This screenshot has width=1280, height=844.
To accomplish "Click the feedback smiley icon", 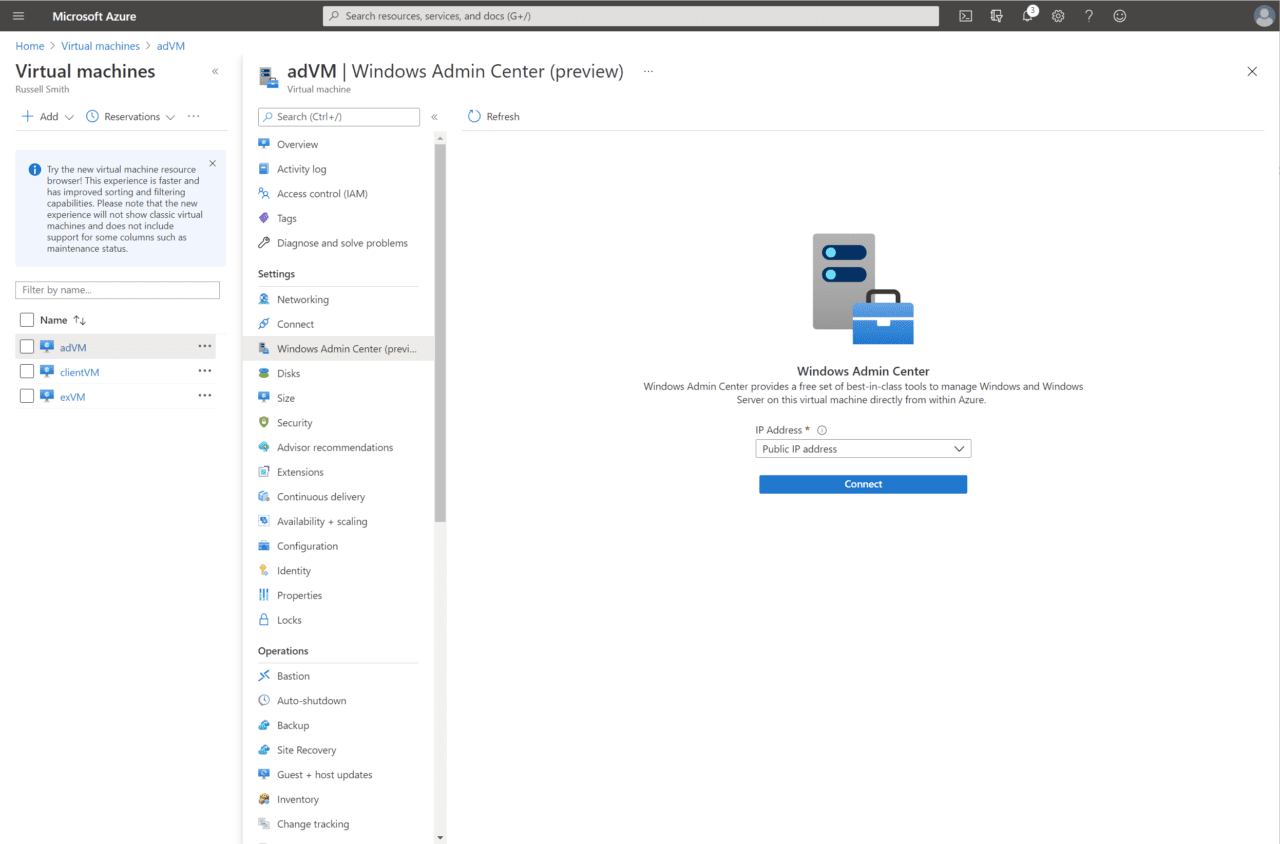I will point(1120,16).
